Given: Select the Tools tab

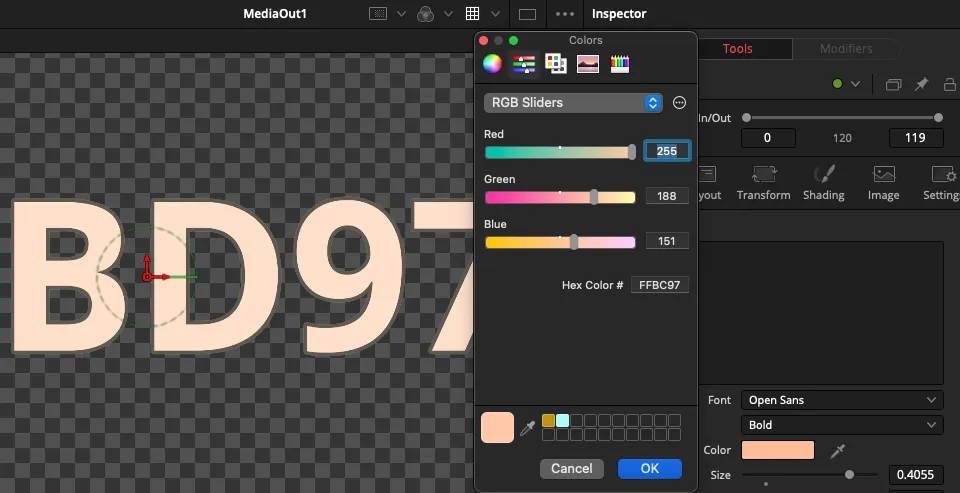Looking at the screenshot, I should click(737, 49).
